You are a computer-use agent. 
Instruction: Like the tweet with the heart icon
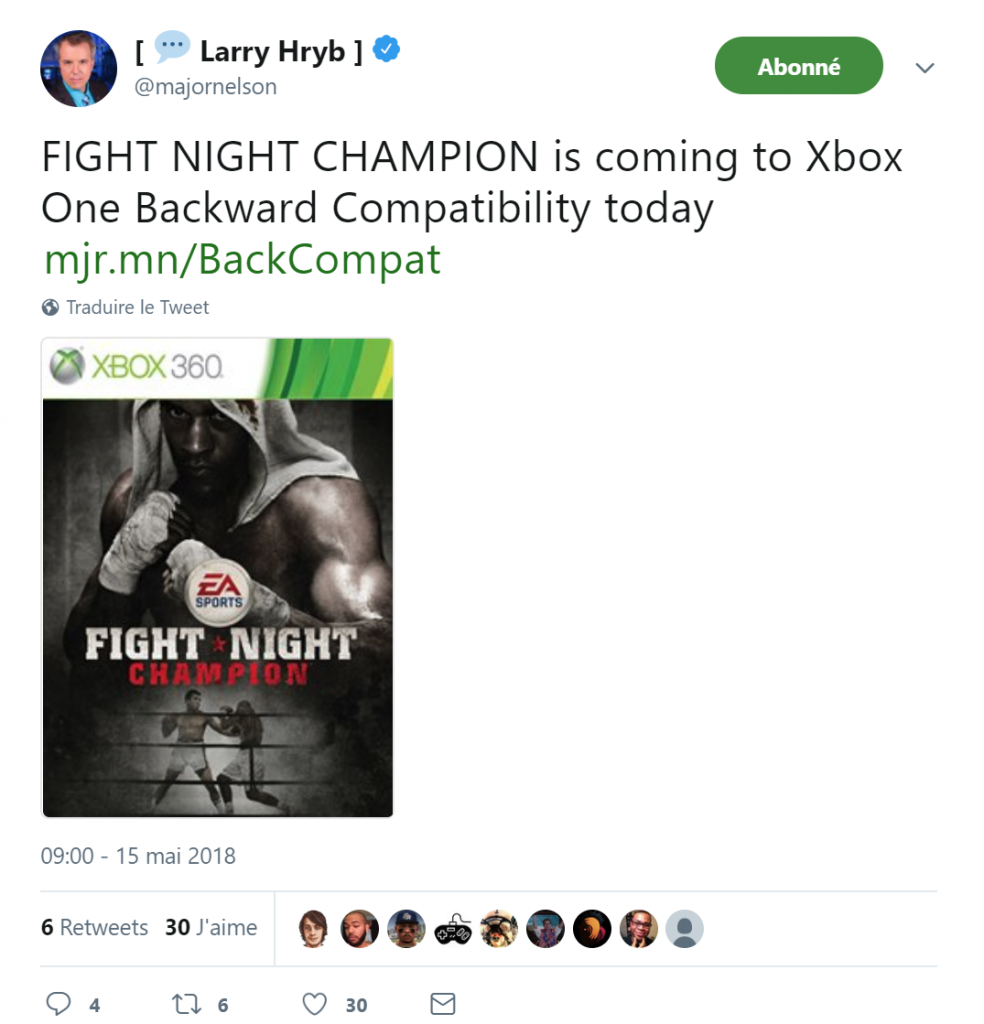[x=314, y=1004]
